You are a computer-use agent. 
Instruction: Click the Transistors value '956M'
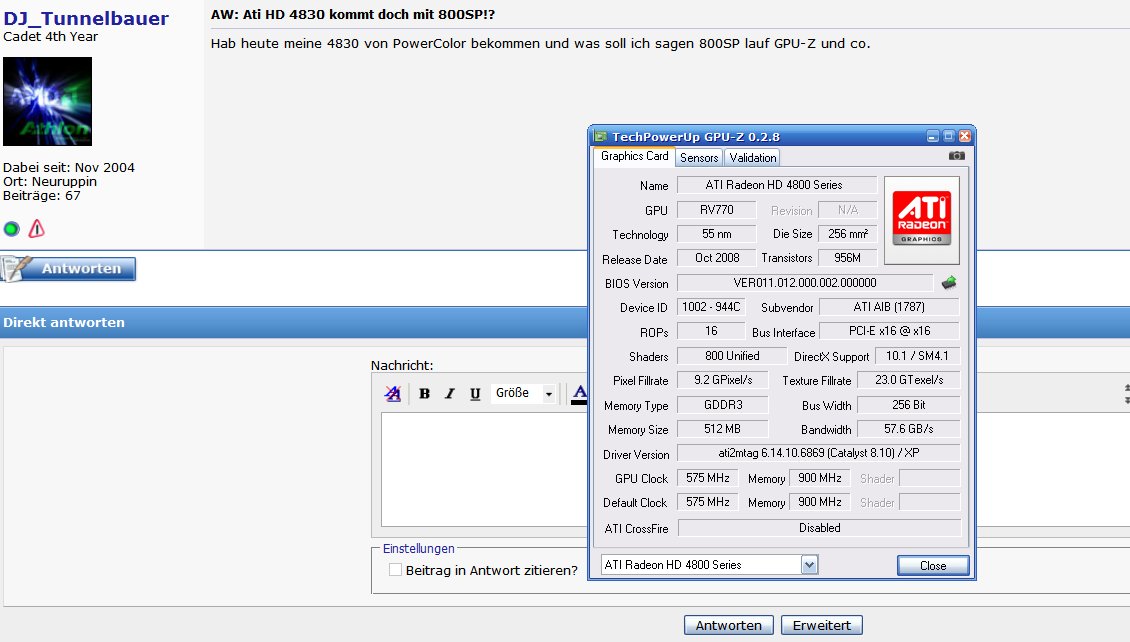click(x=848, y=258)
